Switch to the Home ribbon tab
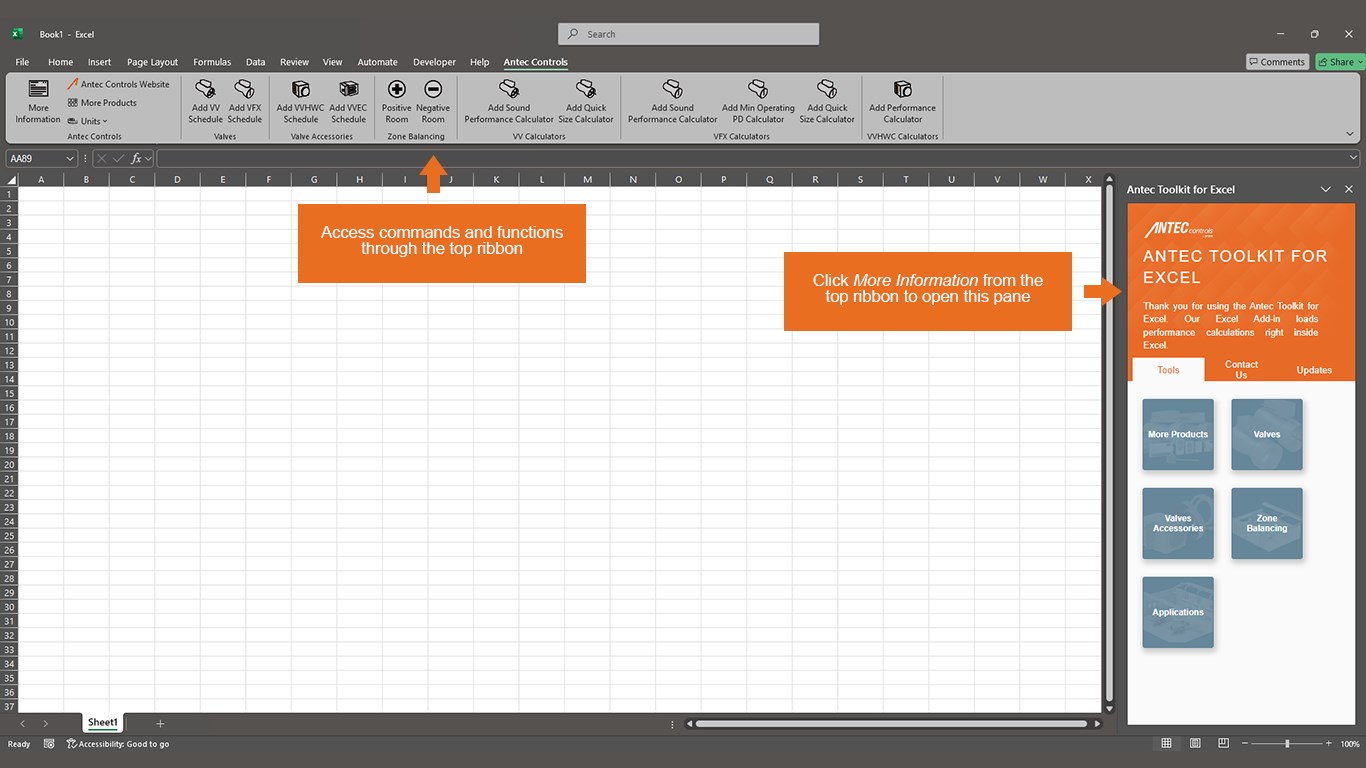This screenshot has height=768, width=1366. (60, 62)
